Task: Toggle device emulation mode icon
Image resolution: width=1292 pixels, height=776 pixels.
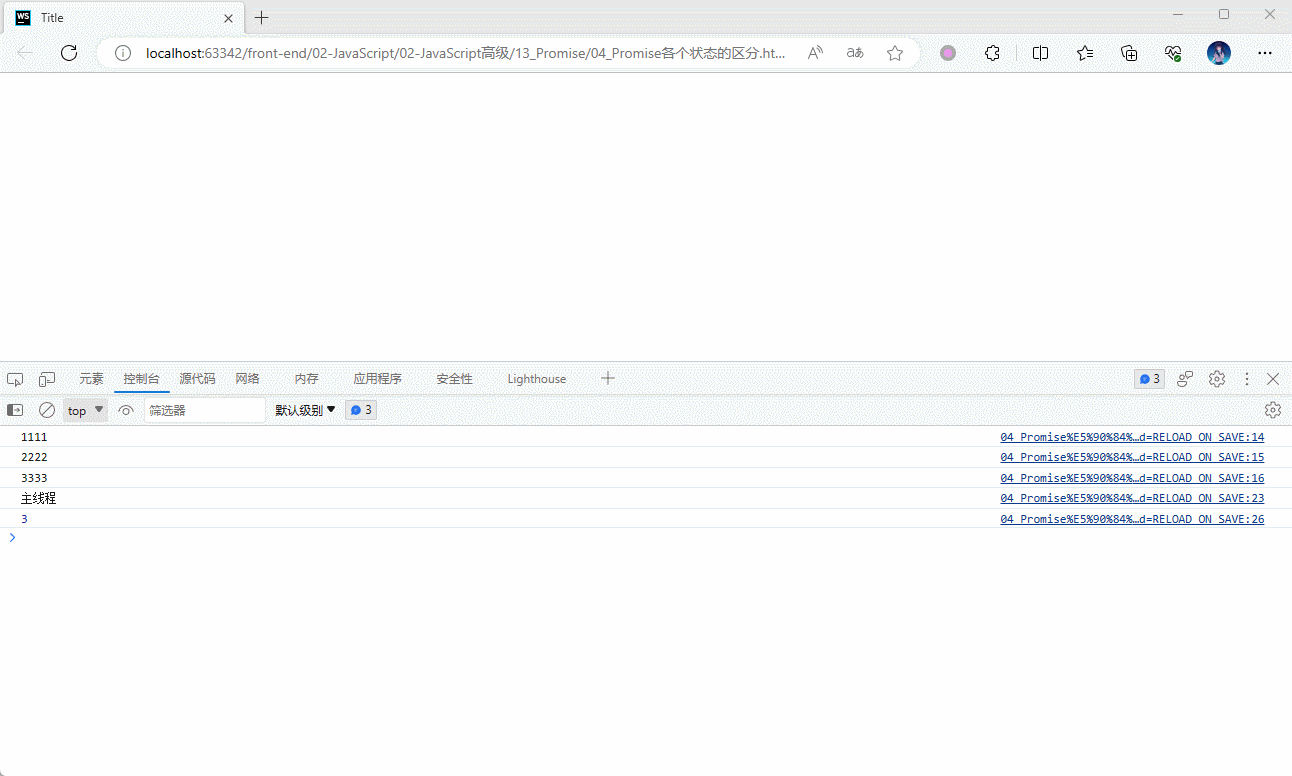Action: pyautogui.click(x=47, y=379)
